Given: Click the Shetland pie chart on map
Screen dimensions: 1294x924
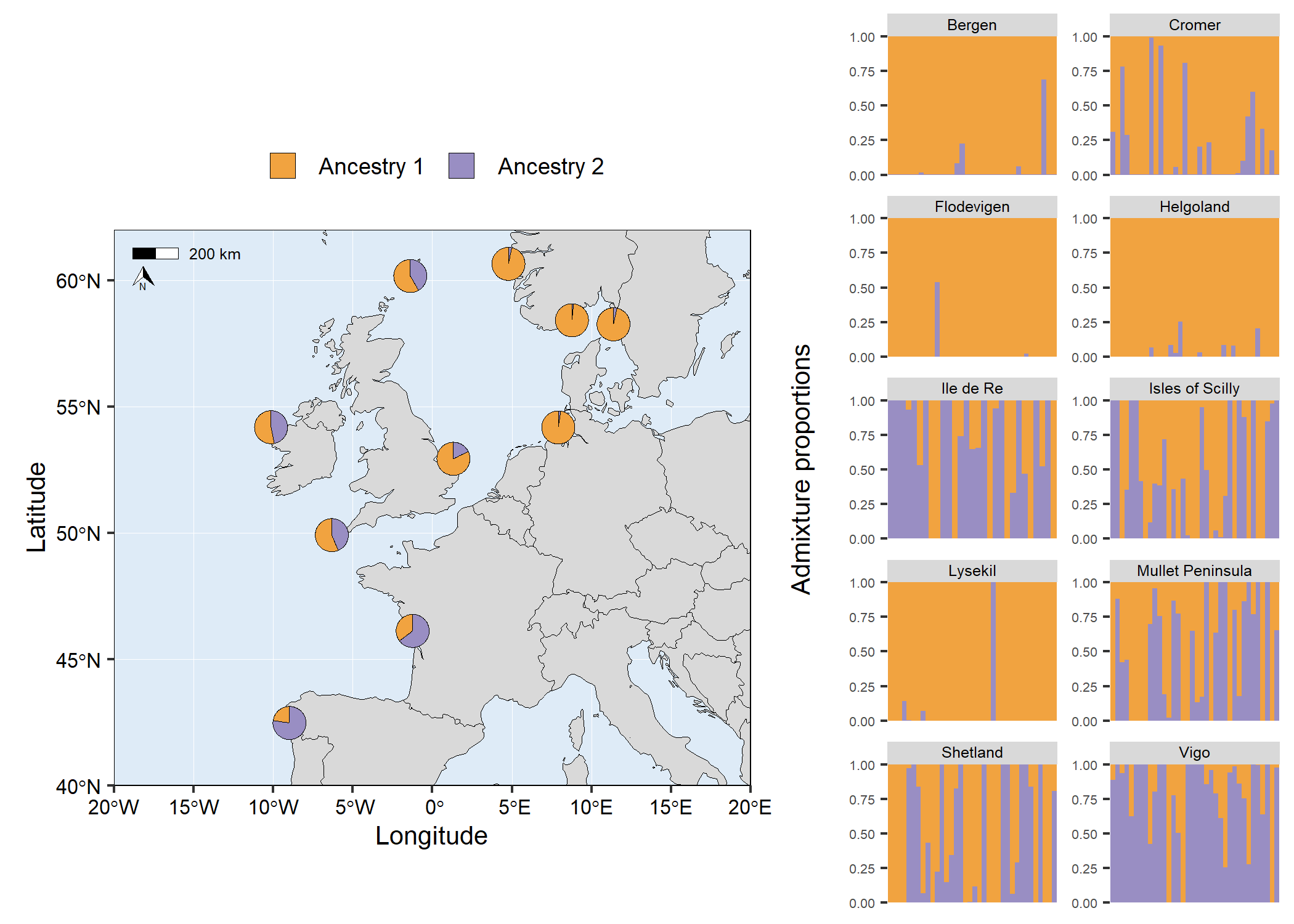Looking at the screenshot, I should tap(410, 275).
